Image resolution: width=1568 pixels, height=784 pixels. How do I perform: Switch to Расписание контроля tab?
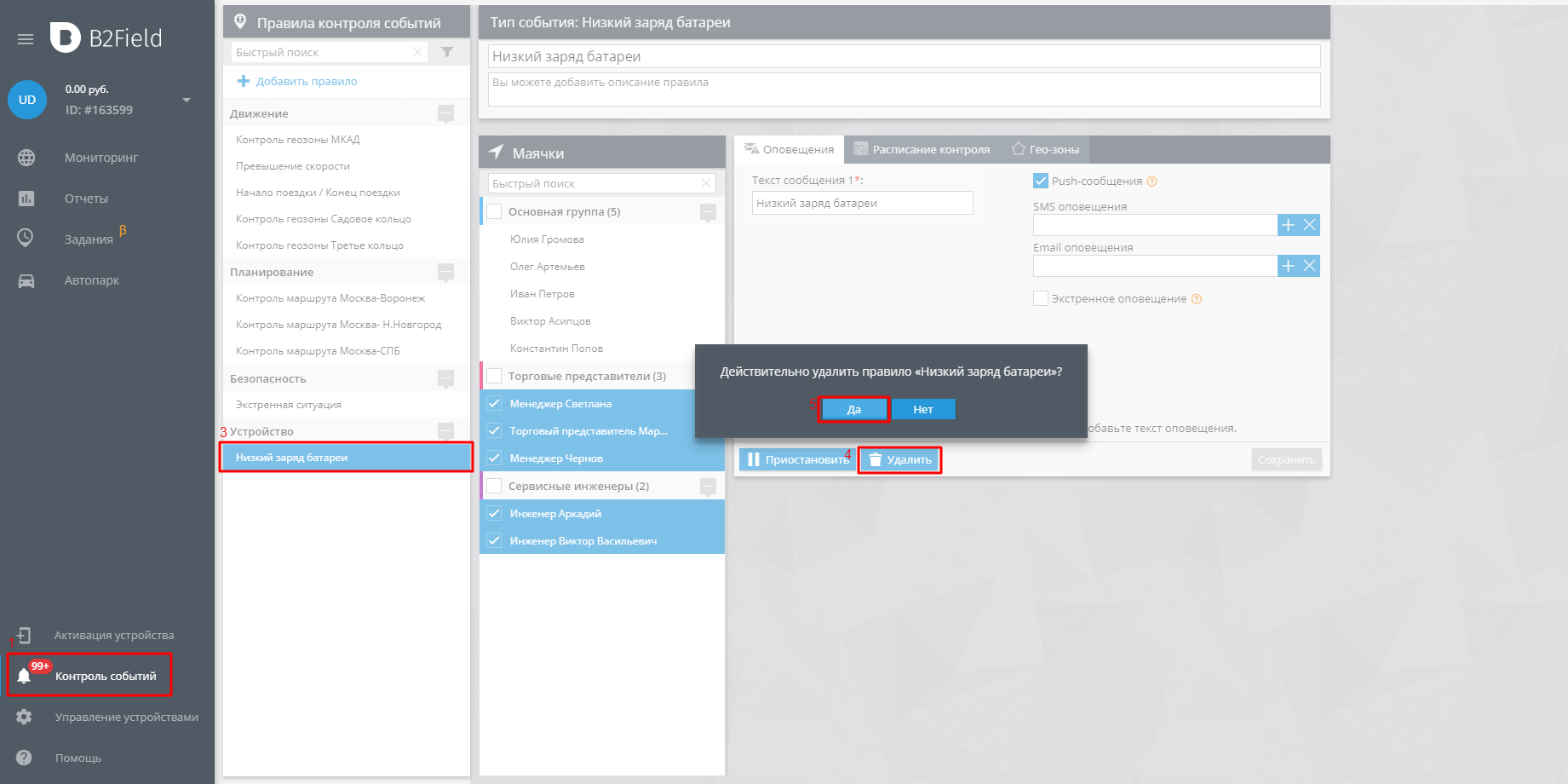pyautogui.click(x=922, y=149)
